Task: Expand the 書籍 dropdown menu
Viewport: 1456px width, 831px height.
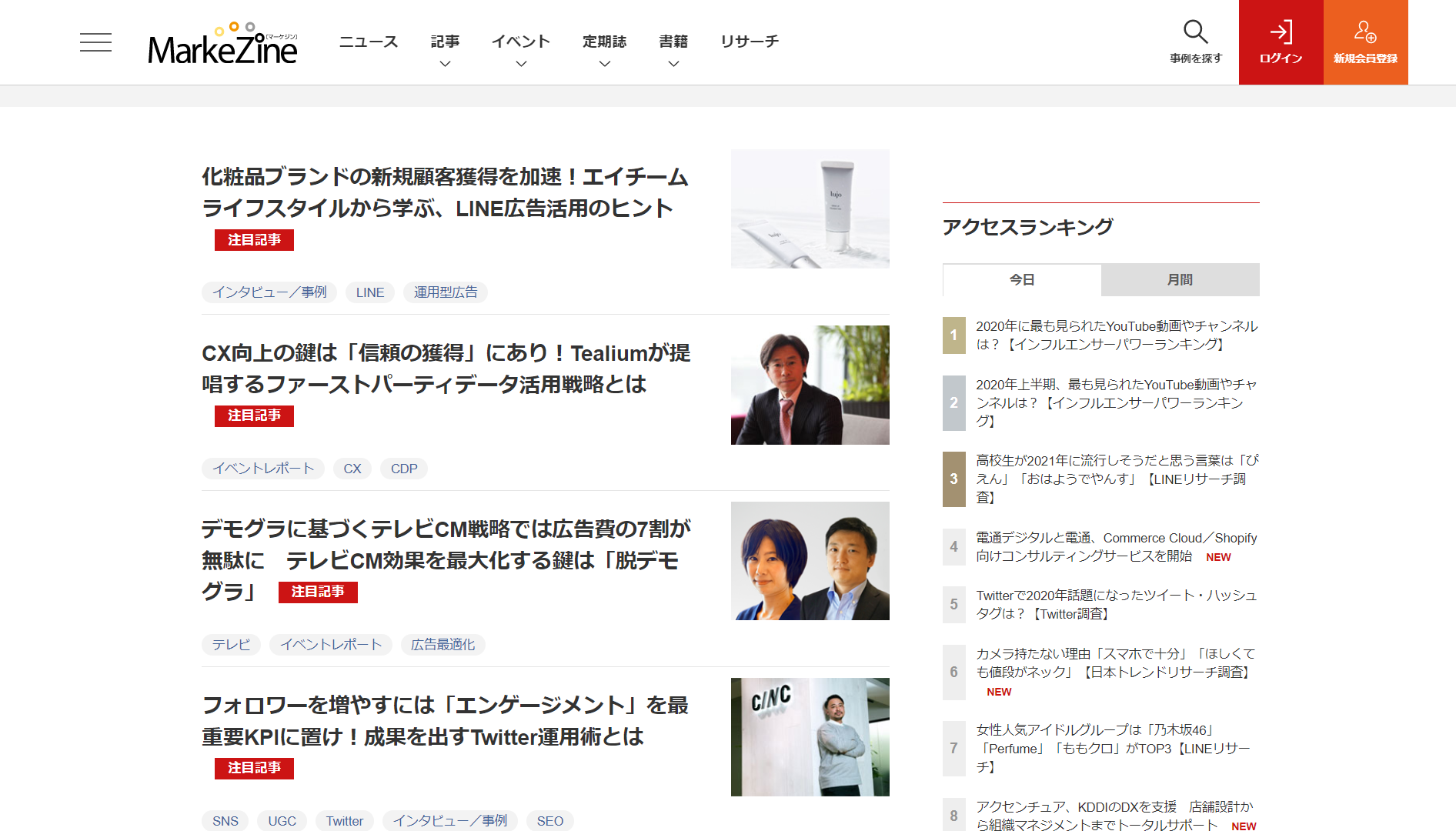Action: [x=673, y=50]
